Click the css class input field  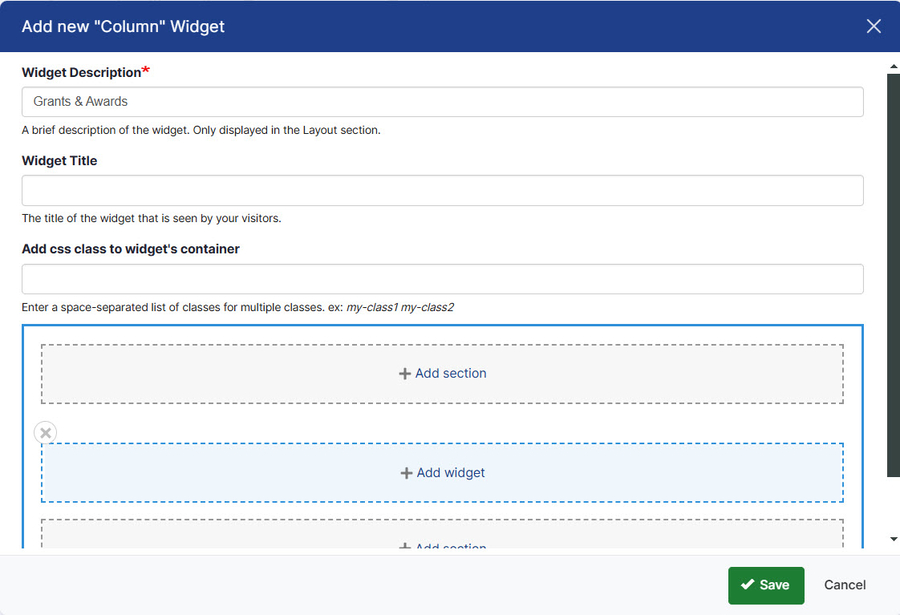(442, 279)
